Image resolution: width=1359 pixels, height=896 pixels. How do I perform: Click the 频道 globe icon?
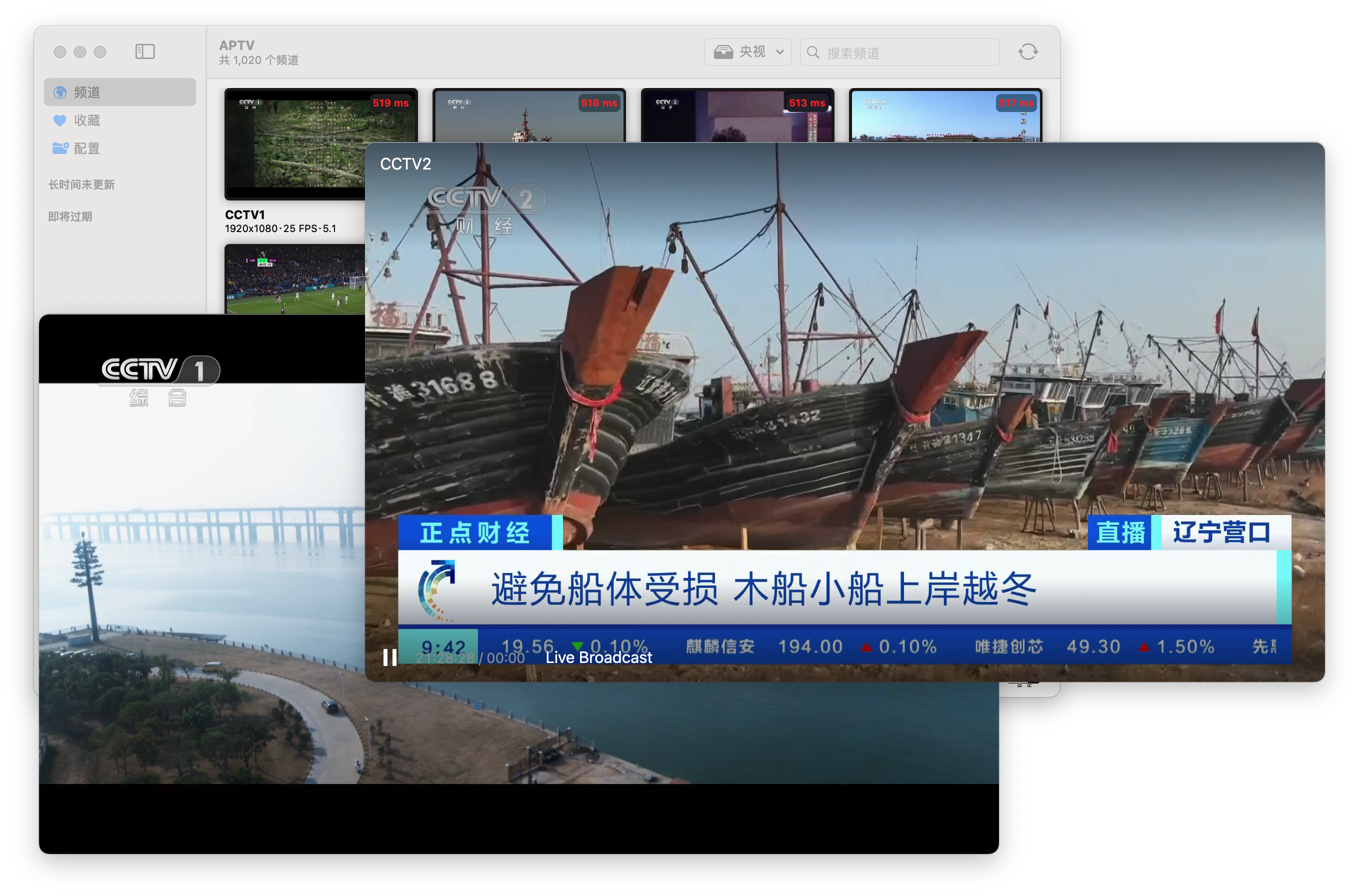pyautogui.click(x=59, y=92)
